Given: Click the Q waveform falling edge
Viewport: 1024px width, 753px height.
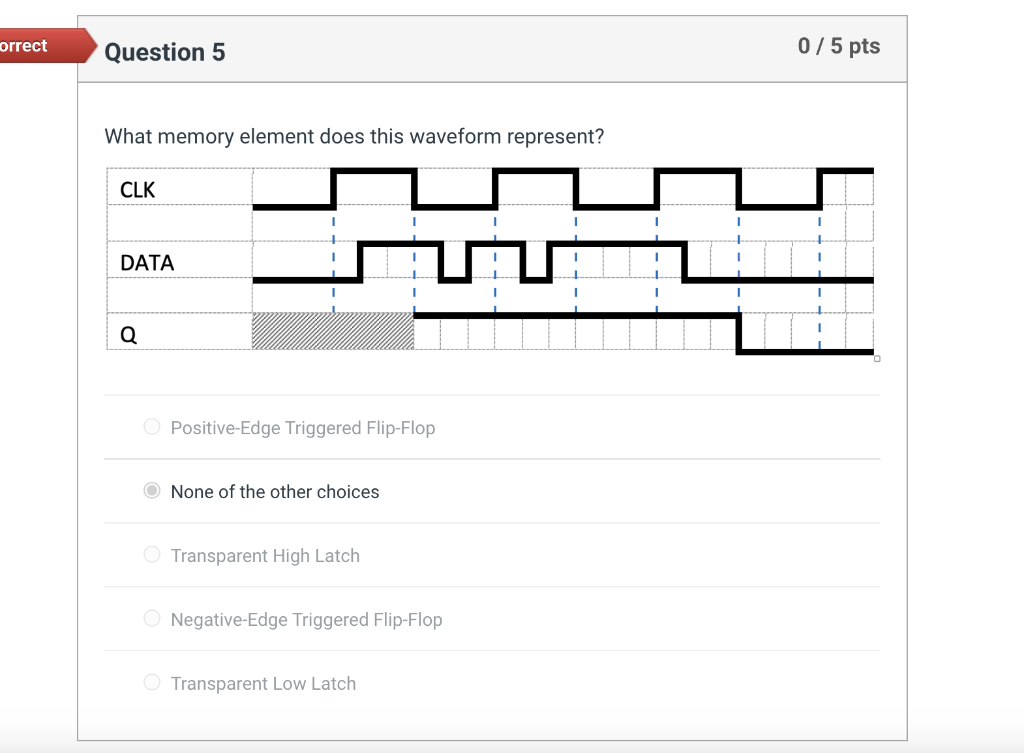Looking at the screenshot, I should 738,332.
